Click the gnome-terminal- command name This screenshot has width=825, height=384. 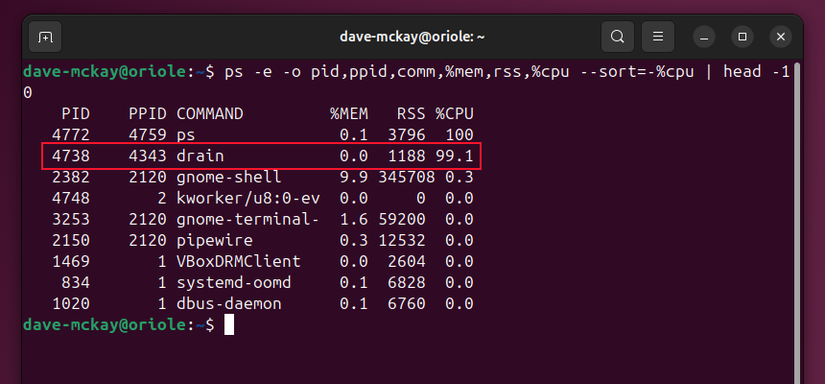click(248, 220)
